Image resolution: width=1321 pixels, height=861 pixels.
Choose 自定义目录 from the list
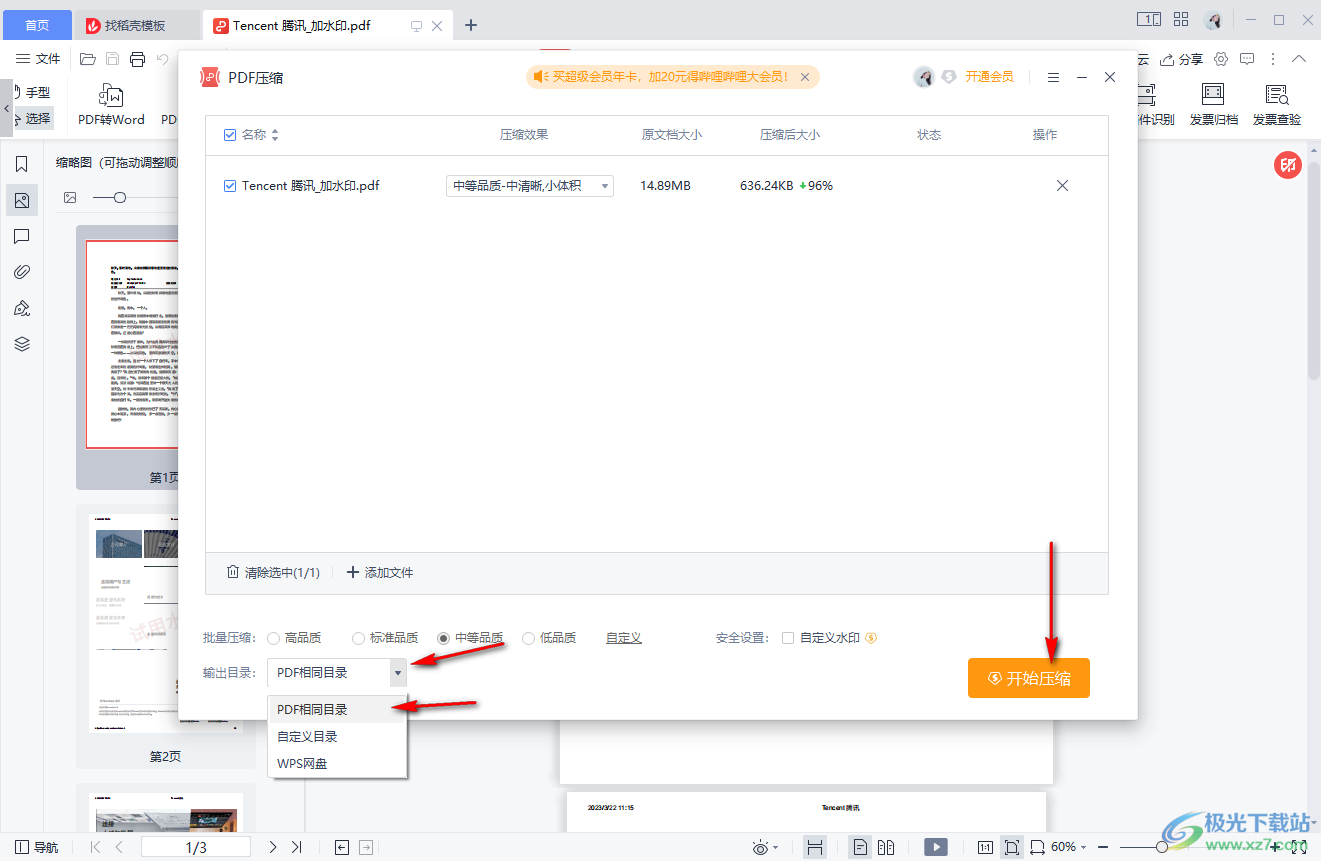pyautogui.click(x=338, y=736)
